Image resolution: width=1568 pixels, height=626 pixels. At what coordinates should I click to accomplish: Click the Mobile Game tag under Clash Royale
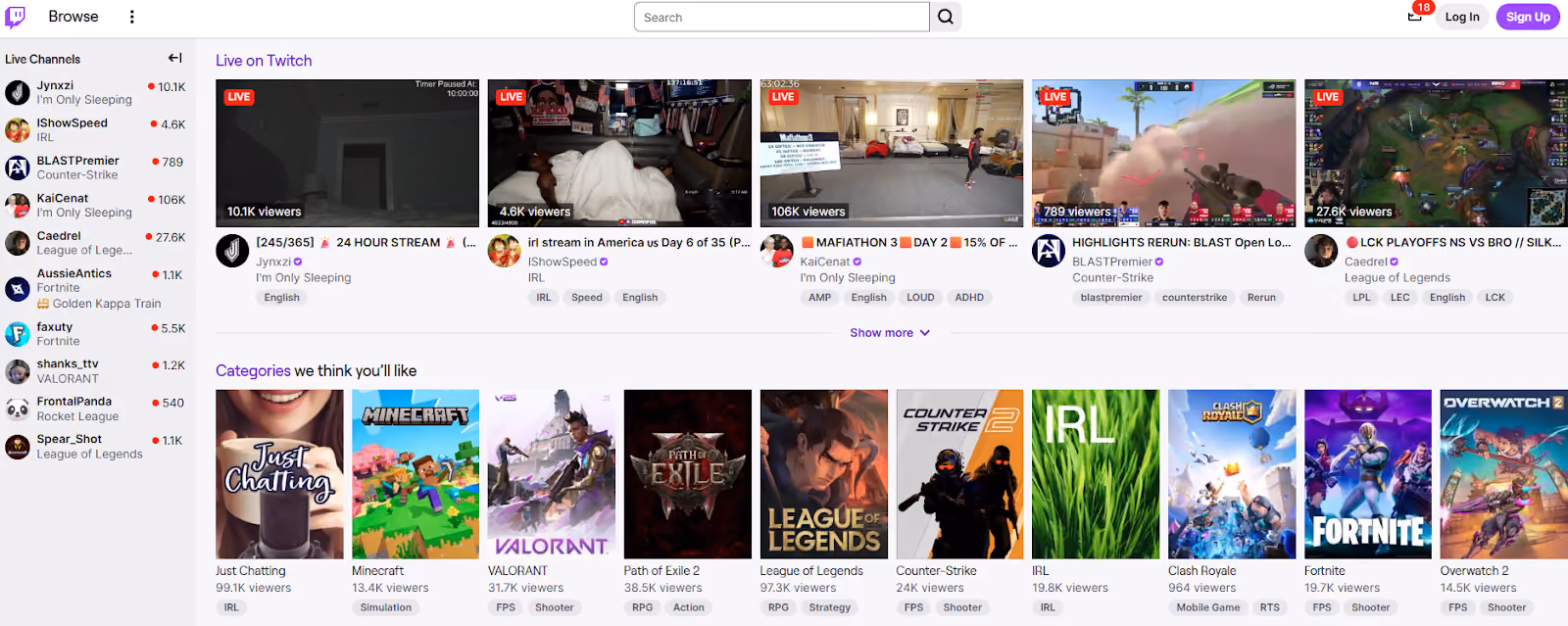[x=1208, y=607]
